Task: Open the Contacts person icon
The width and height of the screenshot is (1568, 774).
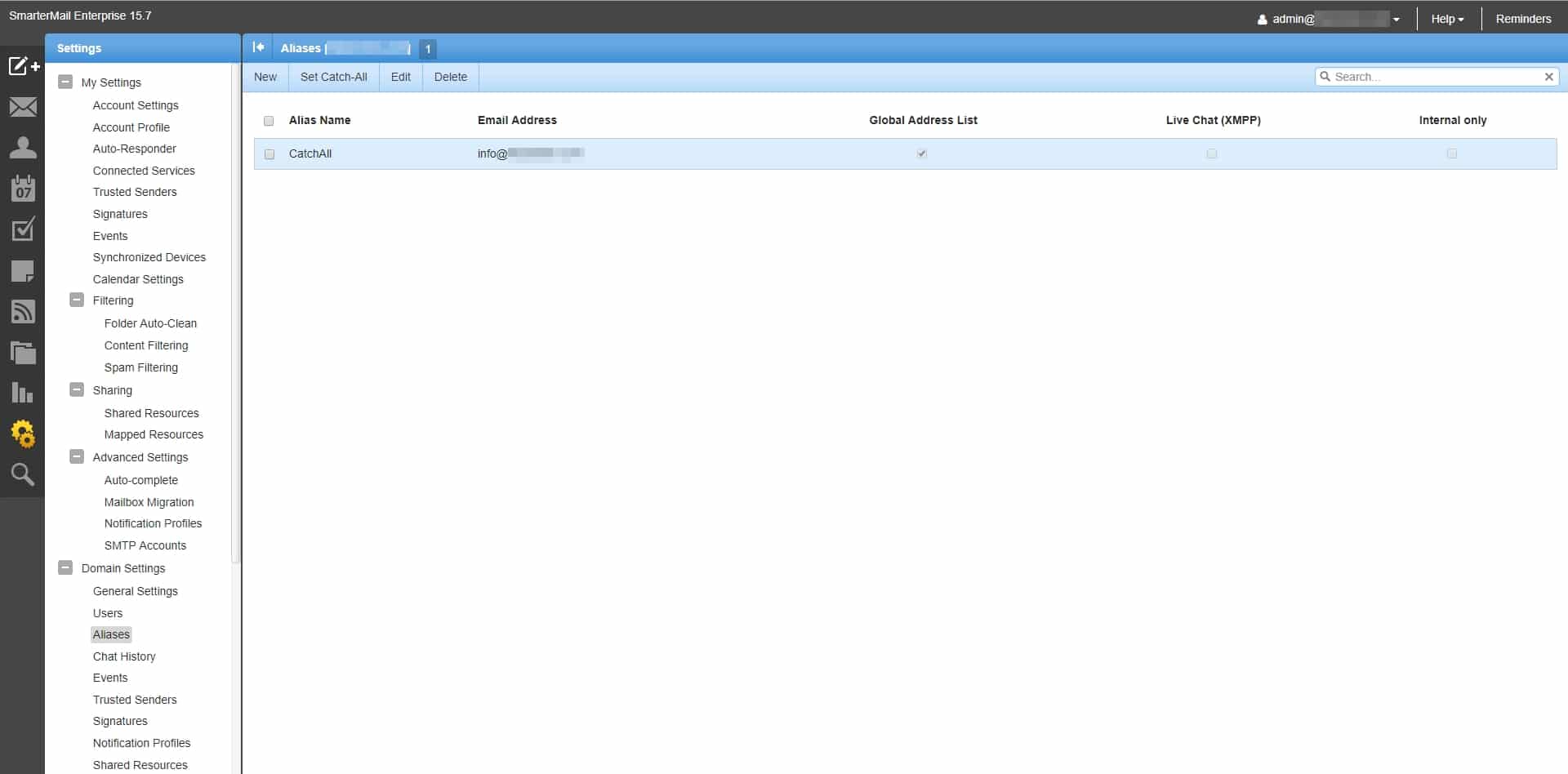Action: [23, 147]
